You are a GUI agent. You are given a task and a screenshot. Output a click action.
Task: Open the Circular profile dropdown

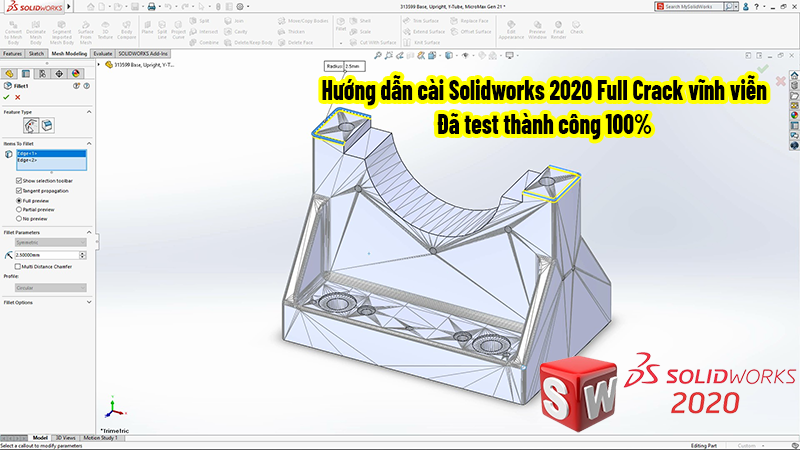click(x=51, y=288)
